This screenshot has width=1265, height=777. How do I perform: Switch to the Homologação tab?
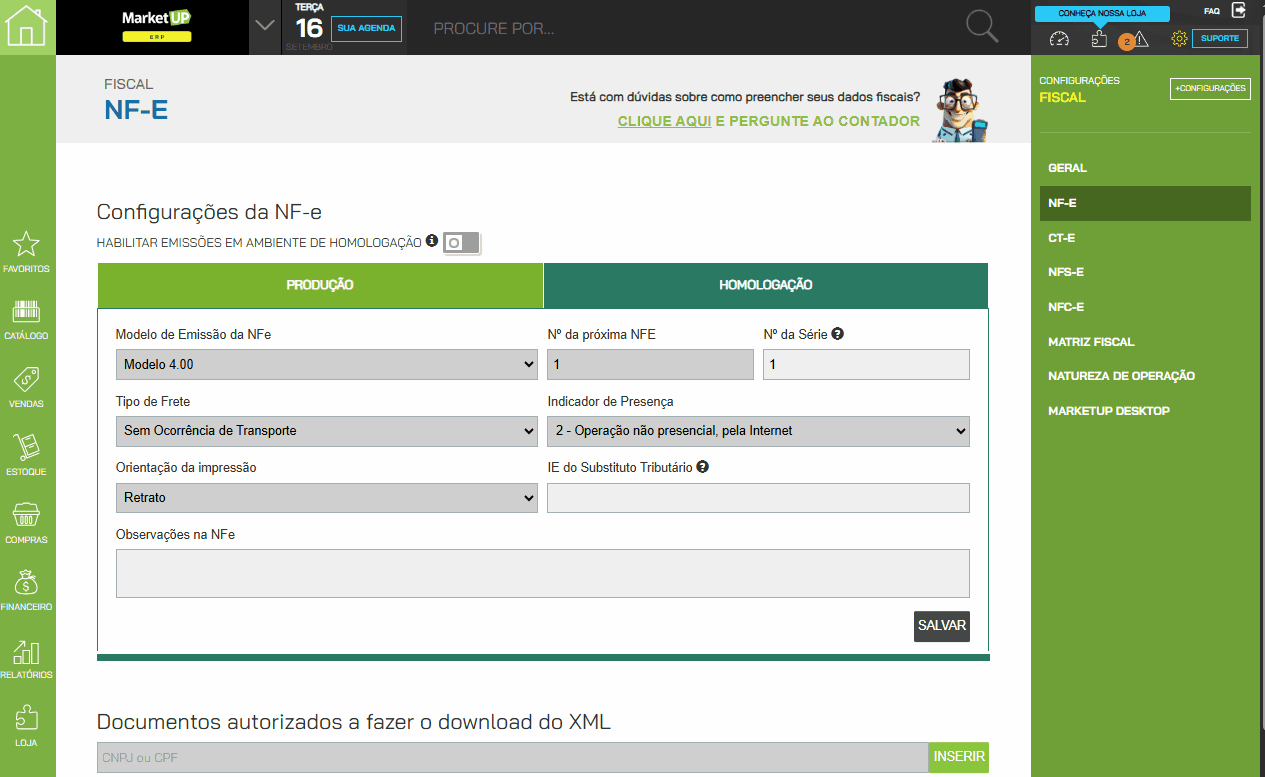coord(766,285)
